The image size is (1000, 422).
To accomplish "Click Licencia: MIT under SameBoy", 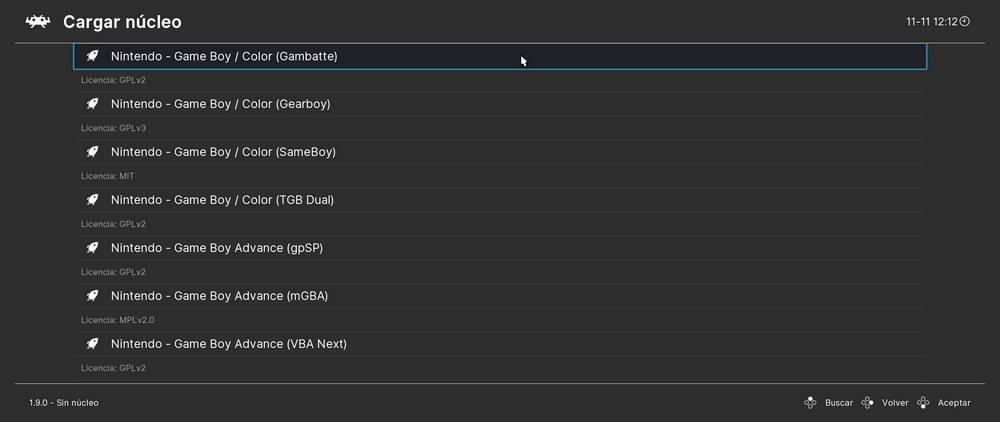I will tap(108, 176).
